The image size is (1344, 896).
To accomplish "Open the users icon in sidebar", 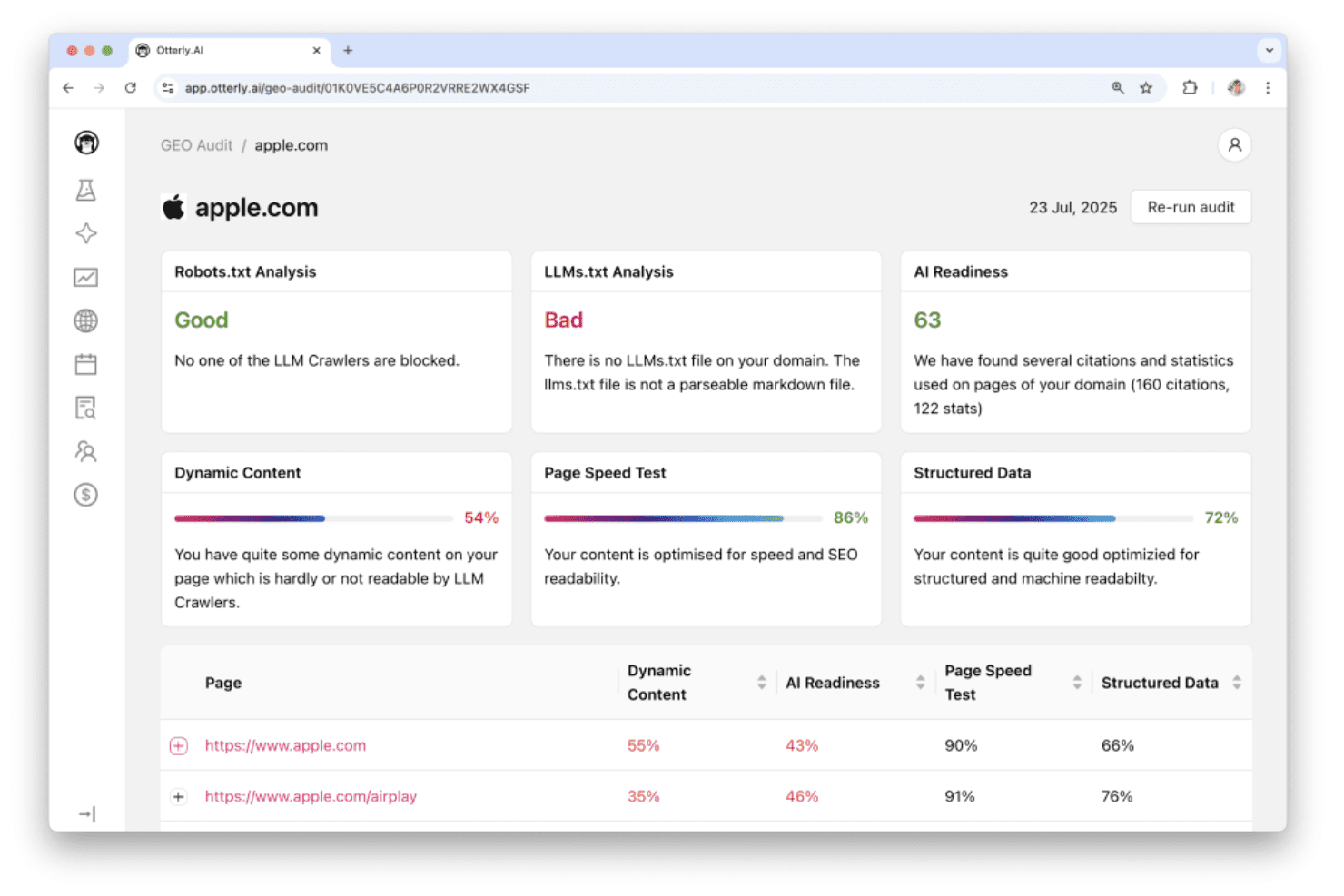I will [86, 451].
